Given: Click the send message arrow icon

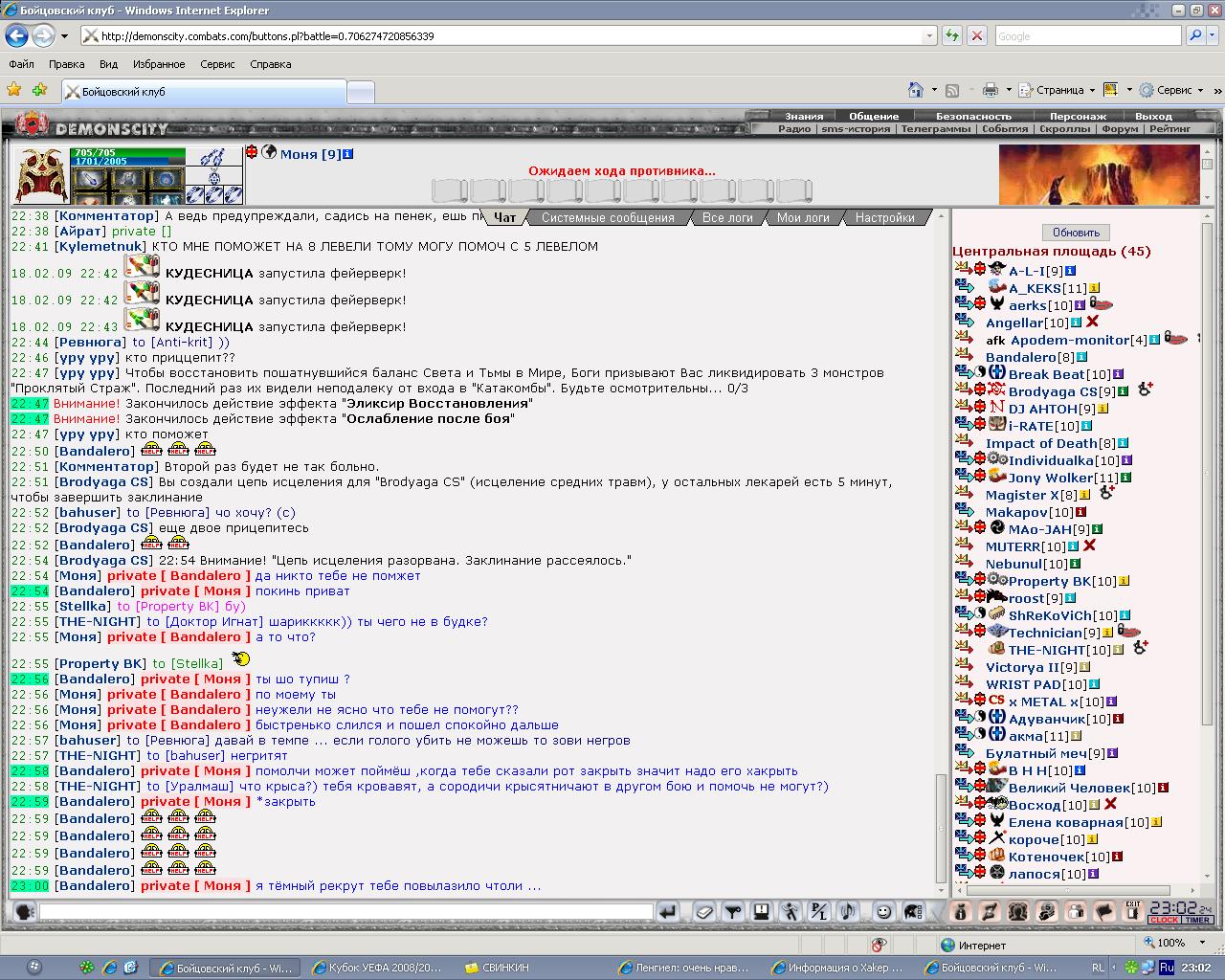Looking at the screenshot, I should point(668,912).
